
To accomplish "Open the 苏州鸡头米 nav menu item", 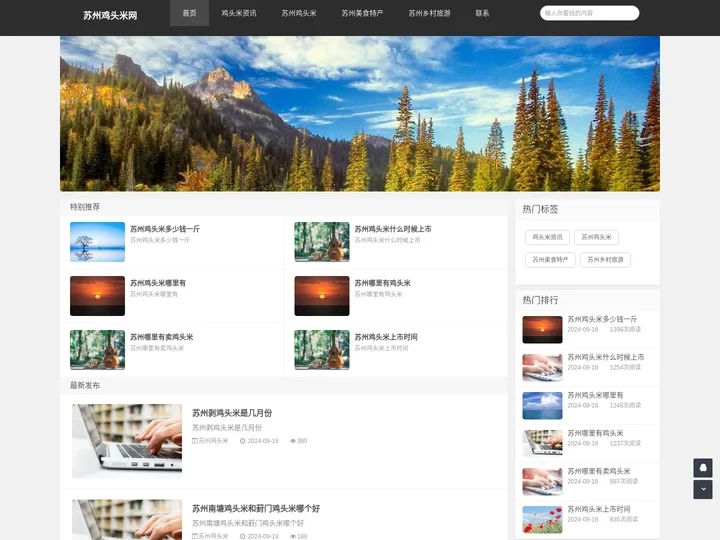I will pyautogui.click(x=299, y=13).
